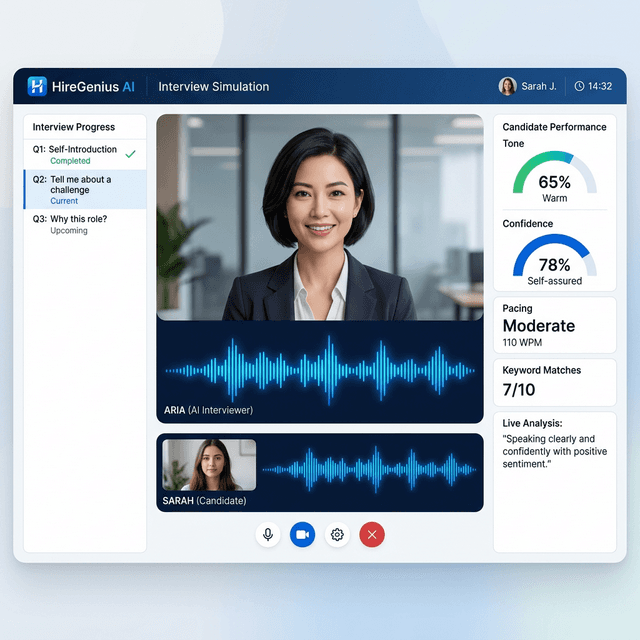This screenshot has width=640, height=640.
Task: Click the clock icon beside 14:32
Action: point(579,87)
